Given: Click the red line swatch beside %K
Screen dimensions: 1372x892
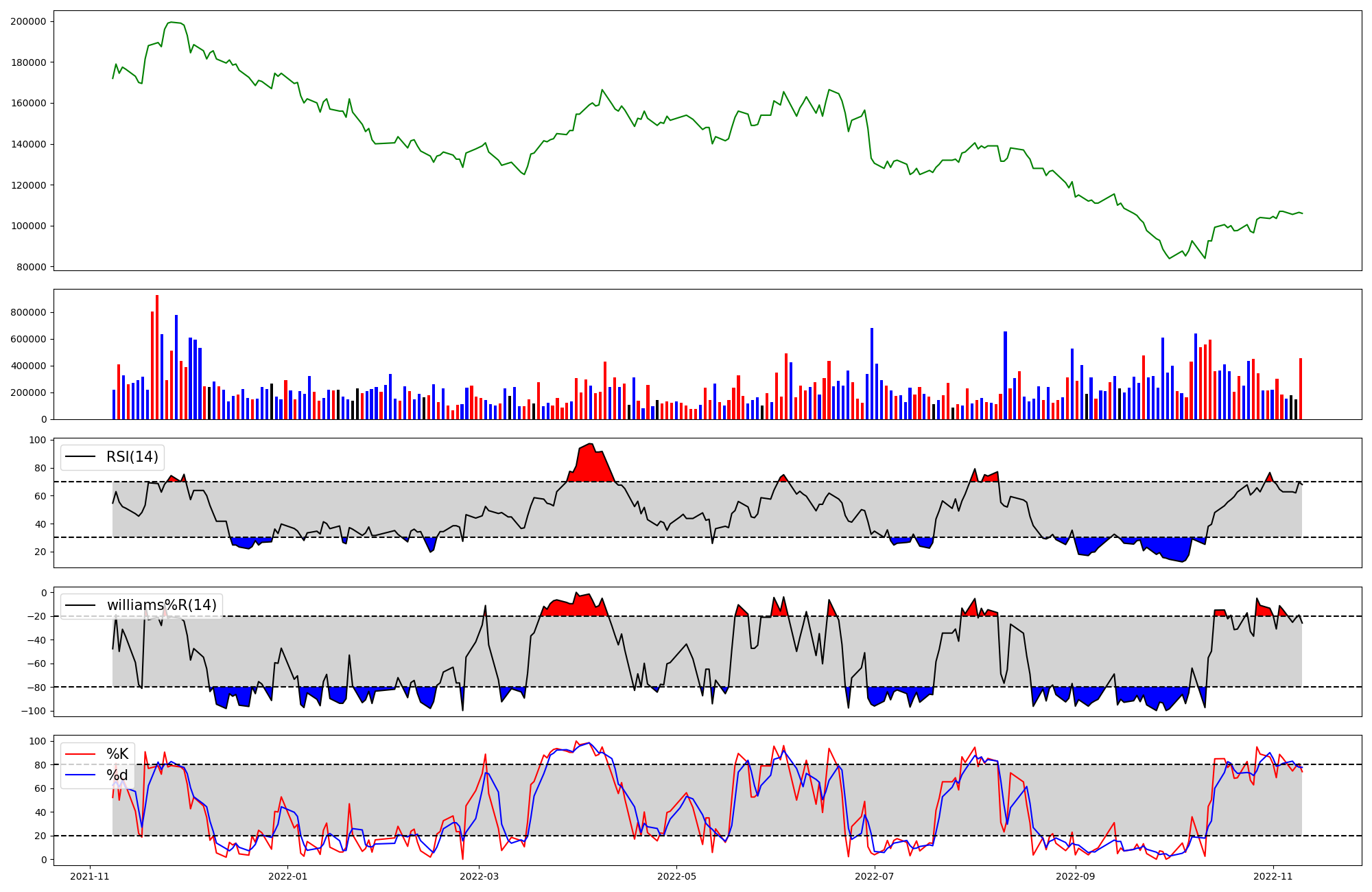Looking at the screenshot, I should pos(80,754).
